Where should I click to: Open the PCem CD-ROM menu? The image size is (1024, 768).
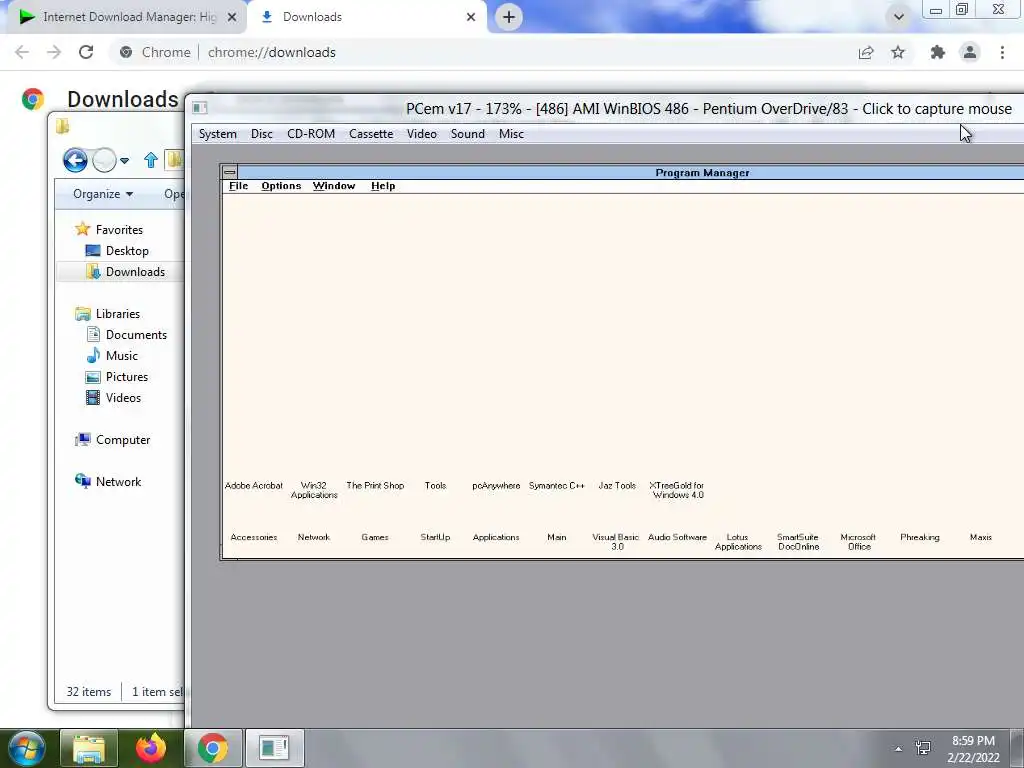coord(311,134)
